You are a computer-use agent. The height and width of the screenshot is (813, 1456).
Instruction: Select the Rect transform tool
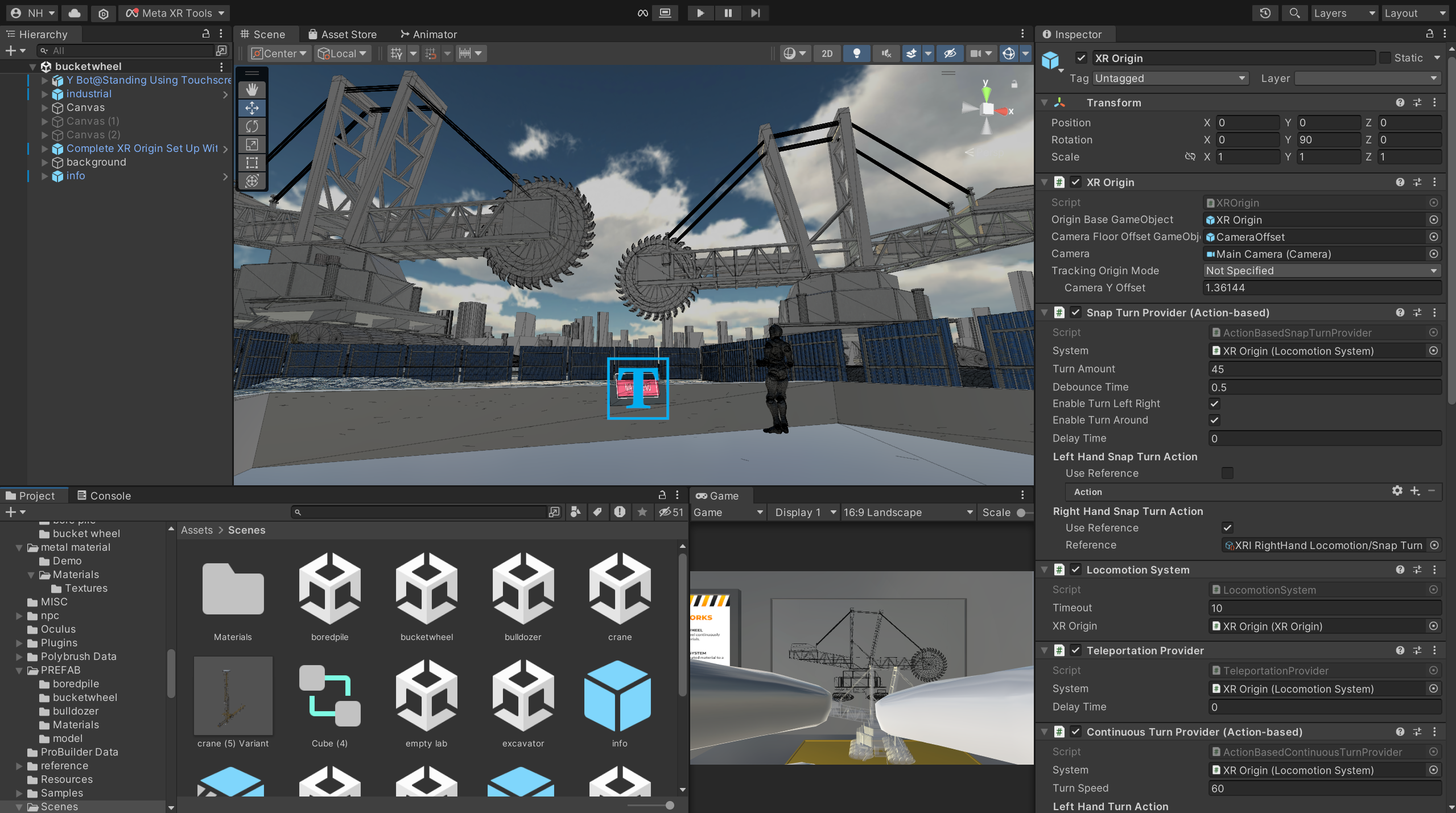point(252,163)
